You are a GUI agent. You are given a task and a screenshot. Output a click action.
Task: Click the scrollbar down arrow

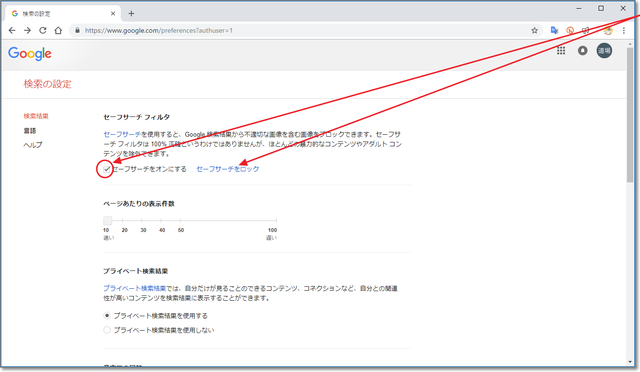point(630,362)
